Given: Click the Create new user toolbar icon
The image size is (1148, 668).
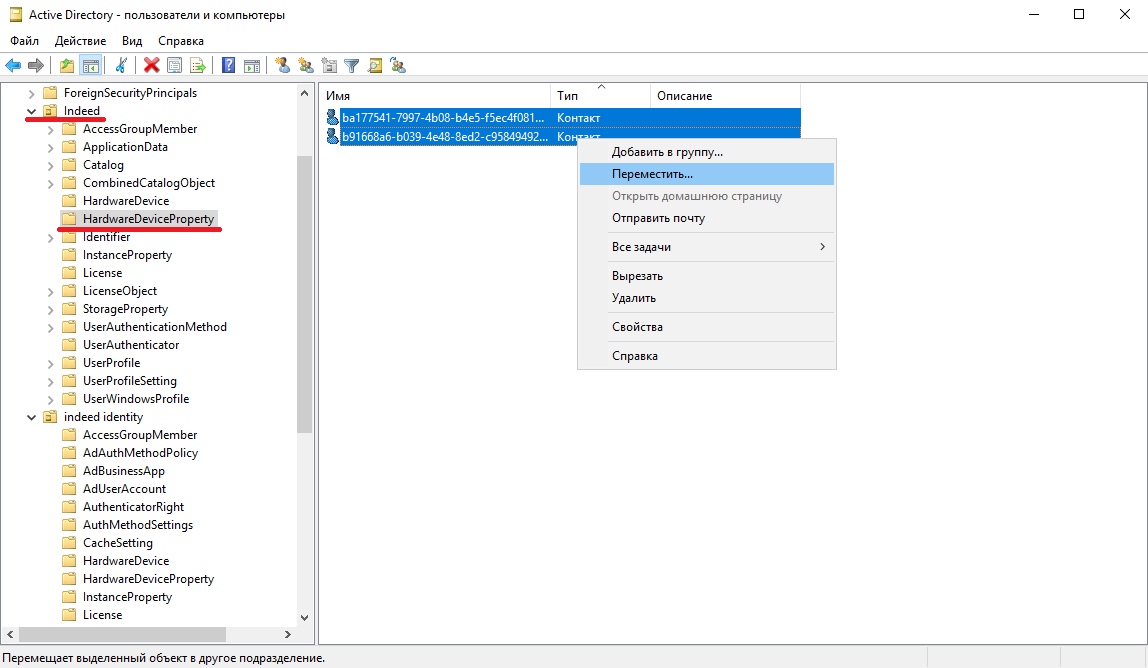Looking at the screenshot, I should 283,66.
